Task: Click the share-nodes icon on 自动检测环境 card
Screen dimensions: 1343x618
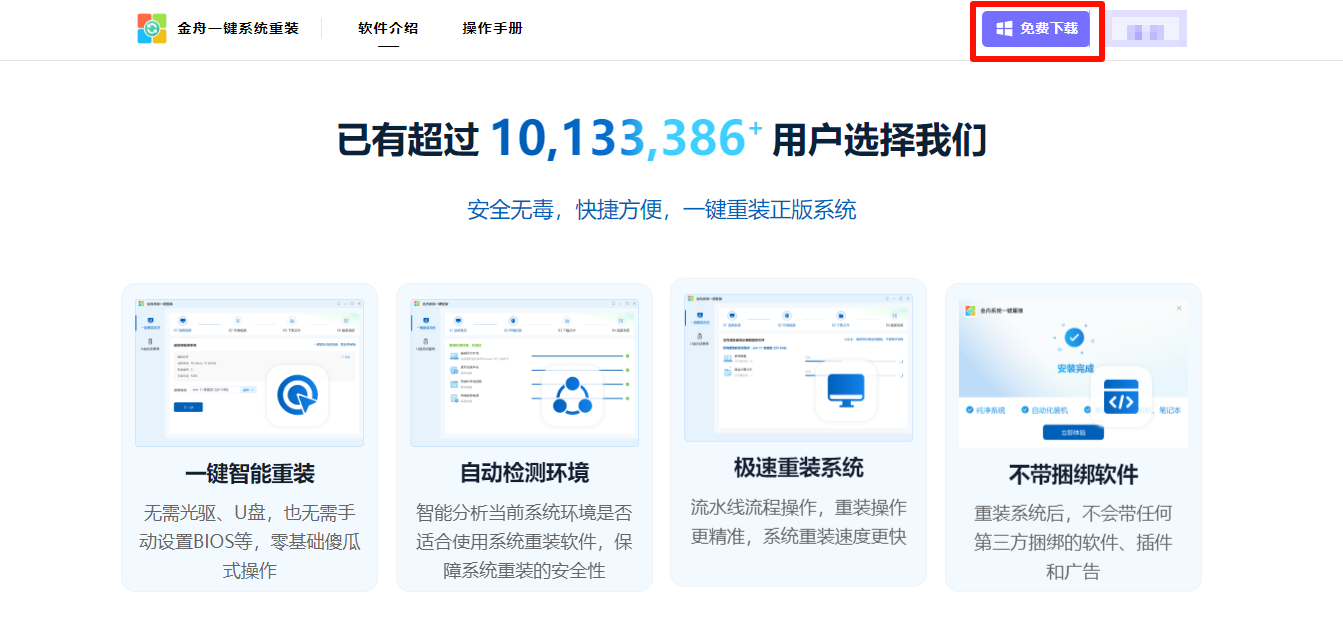Action: coord(572,396)
